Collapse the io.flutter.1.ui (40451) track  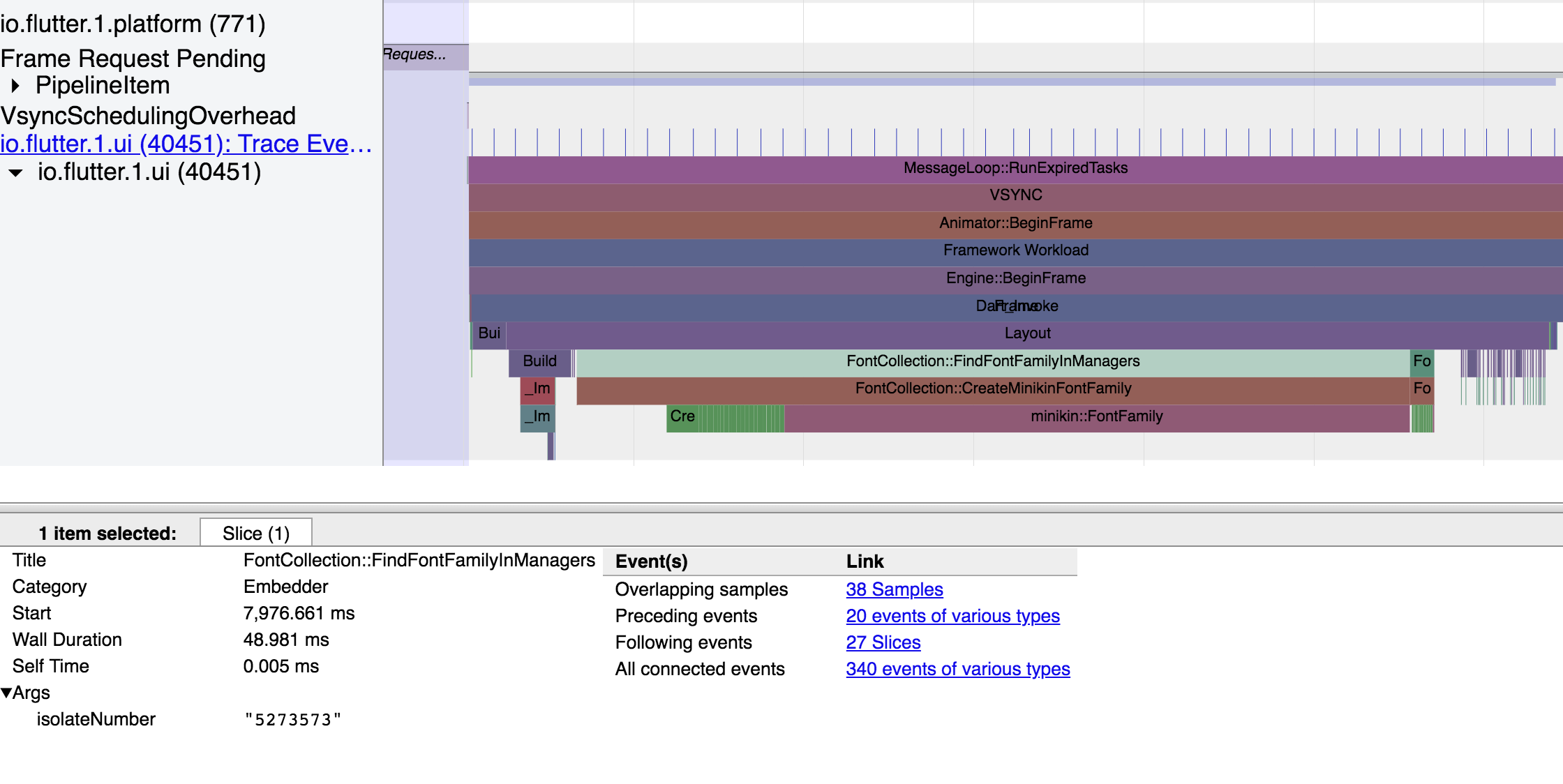(x=15, y=173)
